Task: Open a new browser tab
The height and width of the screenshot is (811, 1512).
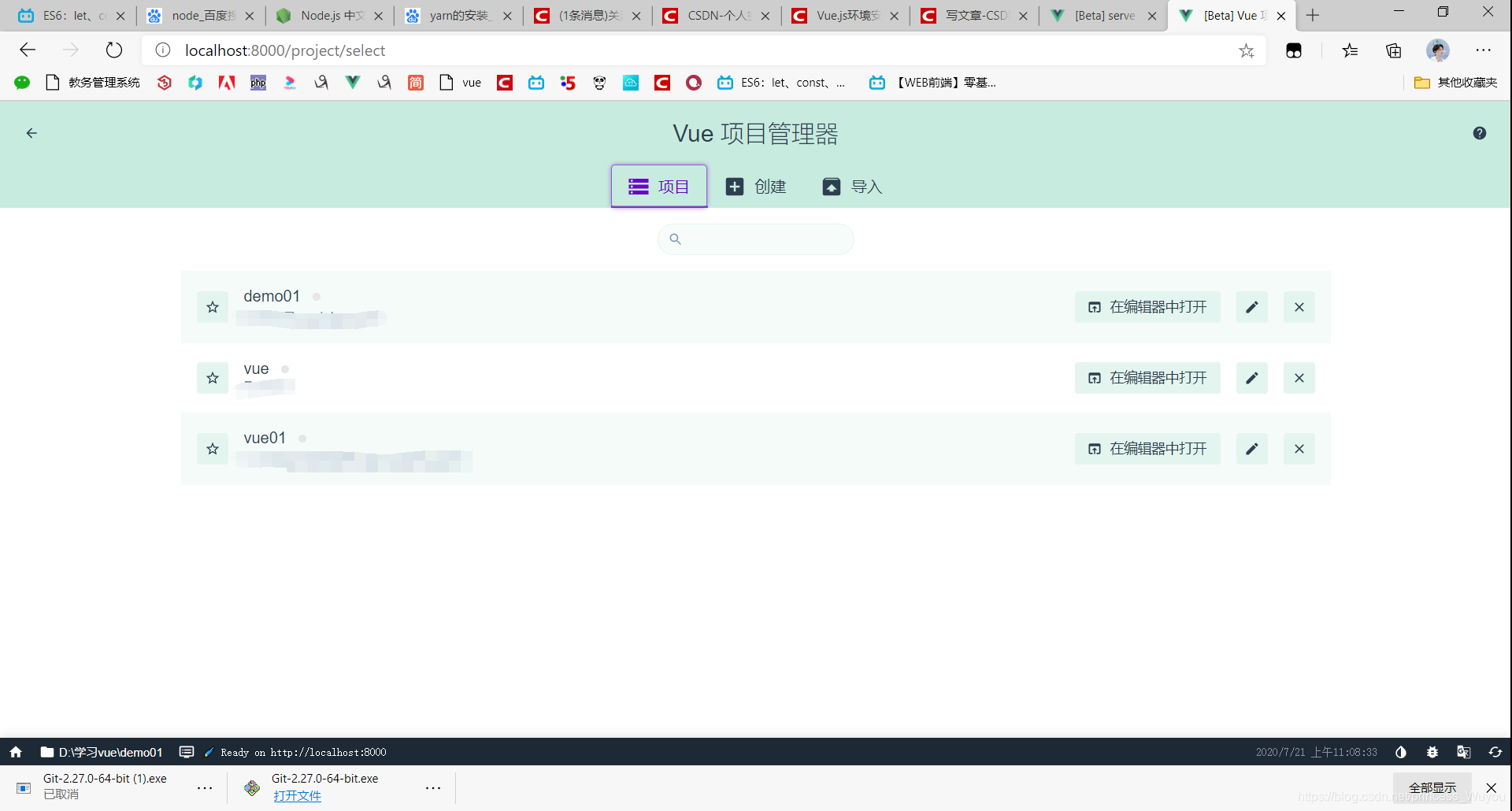Action: click(x=1313, y=16)
